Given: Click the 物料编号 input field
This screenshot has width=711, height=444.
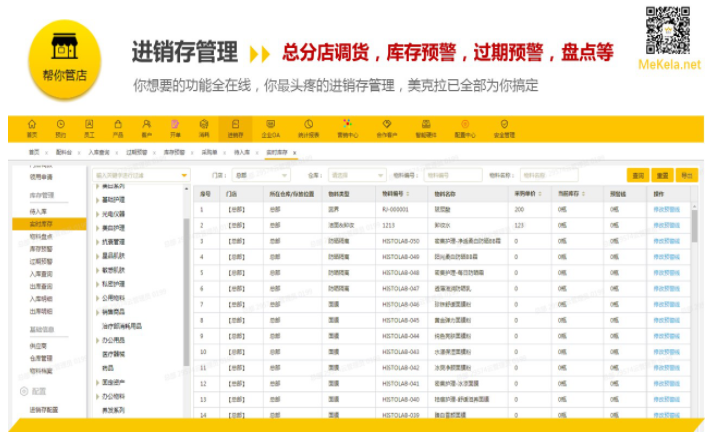Looking at the screenshot, I should pos(453,175).
